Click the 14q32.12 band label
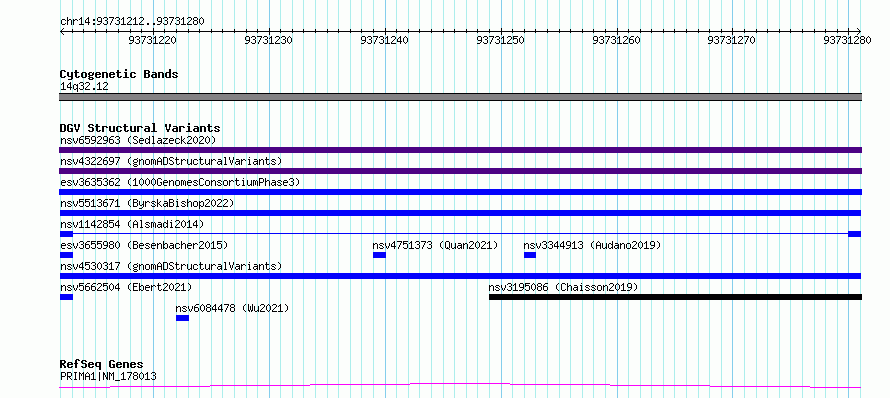Viewport: 890px width, 398px height. 84,87
